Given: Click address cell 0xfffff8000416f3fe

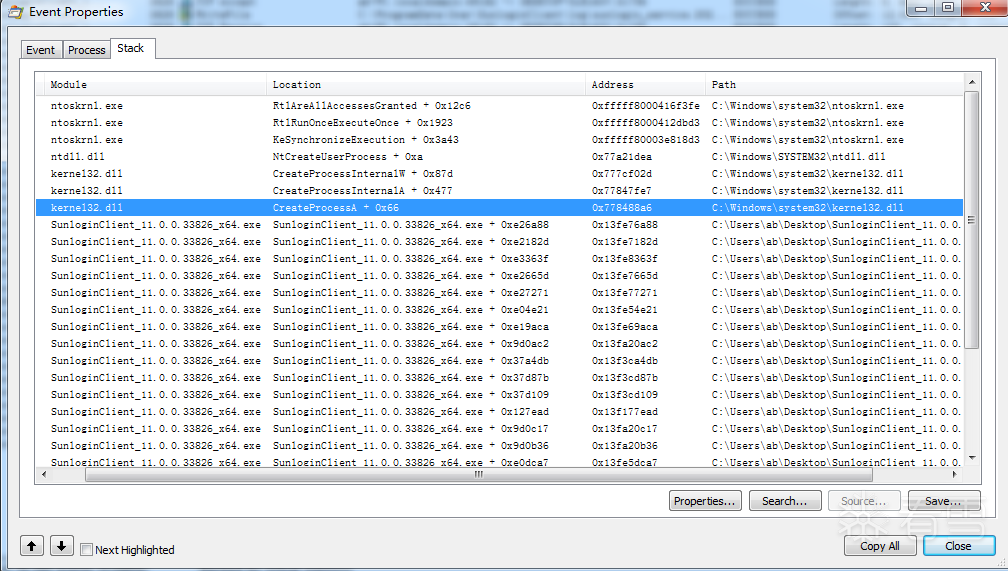Looking at the screenshot, I should coord(645,105).
